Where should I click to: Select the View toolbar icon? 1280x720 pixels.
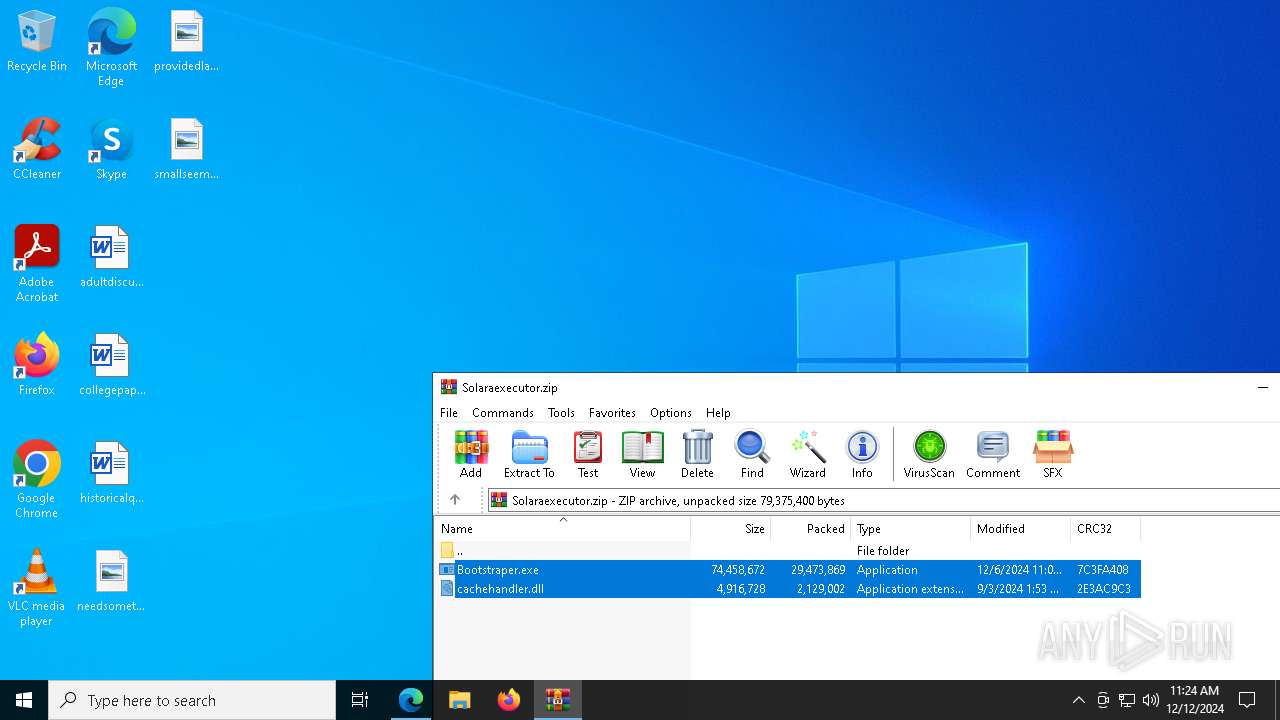click(x=643, y=455)
